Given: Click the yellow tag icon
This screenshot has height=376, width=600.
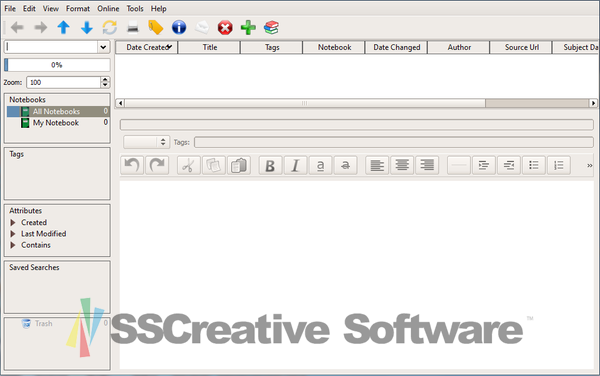Looking at the screenshot, I should coord(156,28).
